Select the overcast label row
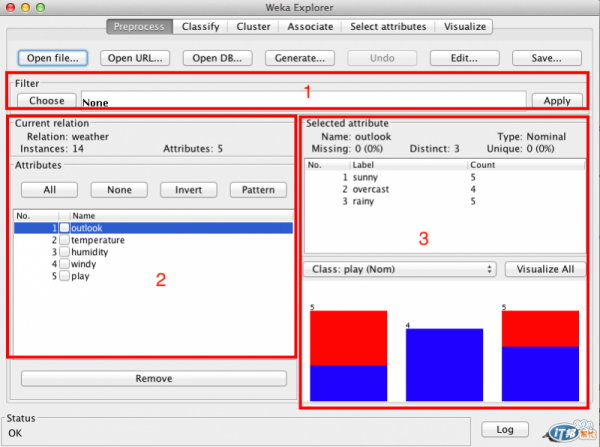The height and width of the screenshot is (447, 600). coord(445,189)
